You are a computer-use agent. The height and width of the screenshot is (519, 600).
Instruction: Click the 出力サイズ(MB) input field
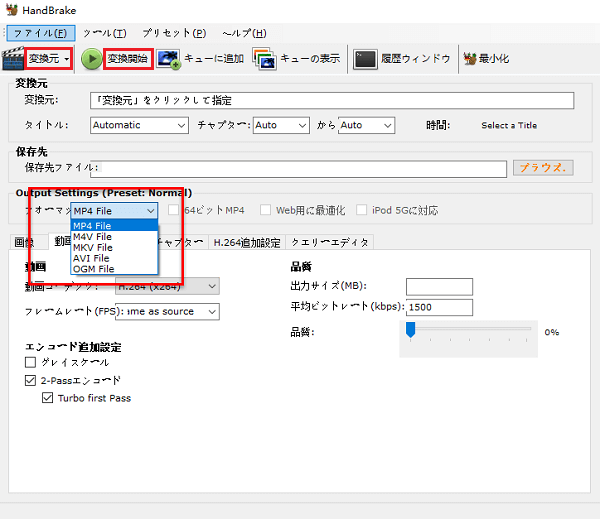[x=439, y=286]
